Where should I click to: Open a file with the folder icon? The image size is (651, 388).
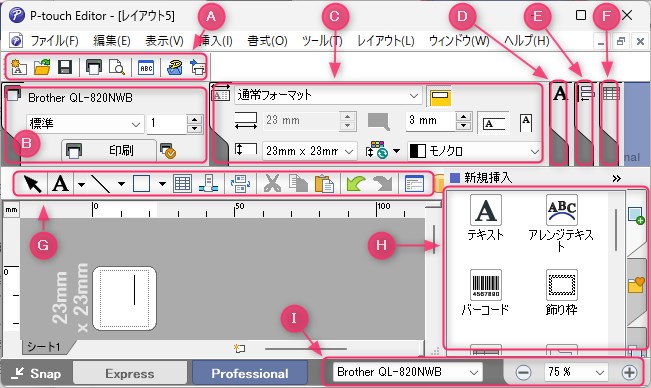click(x=42, y=67)
